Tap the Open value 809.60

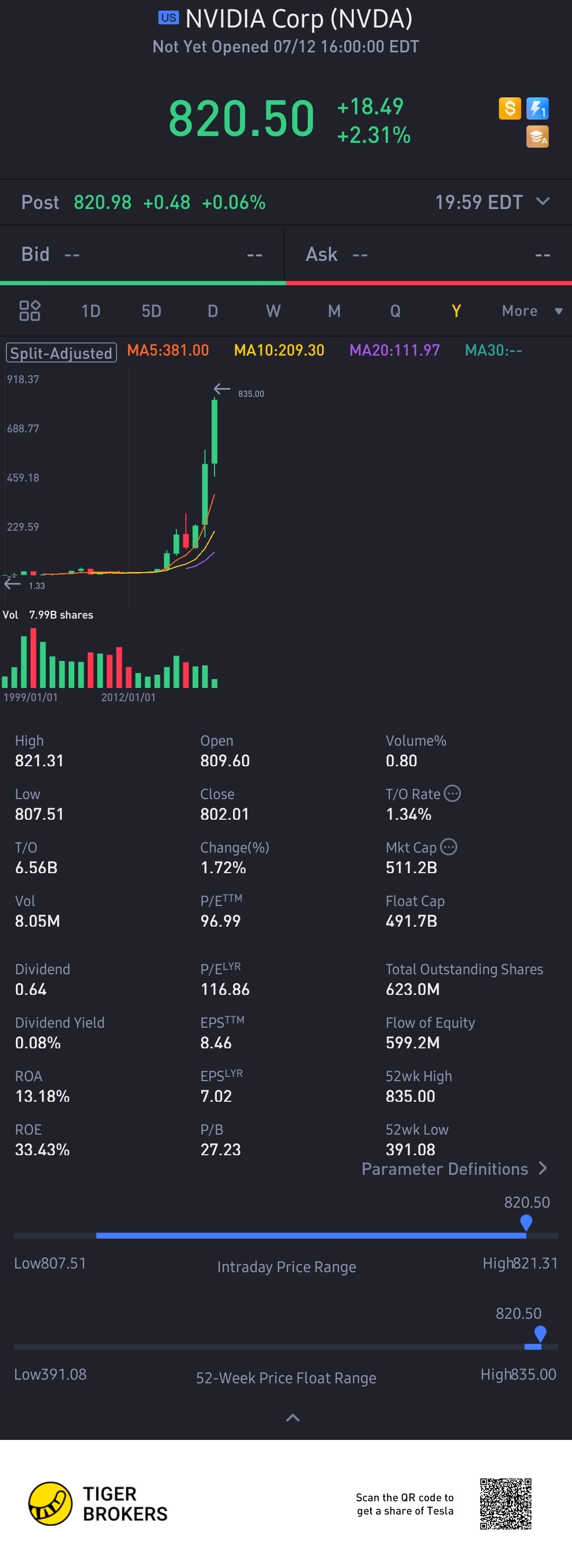click(226, 761)
